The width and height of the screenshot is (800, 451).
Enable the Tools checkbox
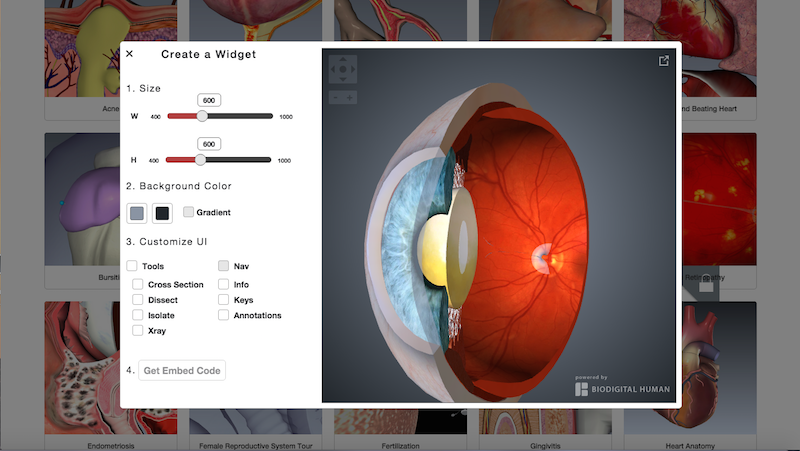(132, 266)
